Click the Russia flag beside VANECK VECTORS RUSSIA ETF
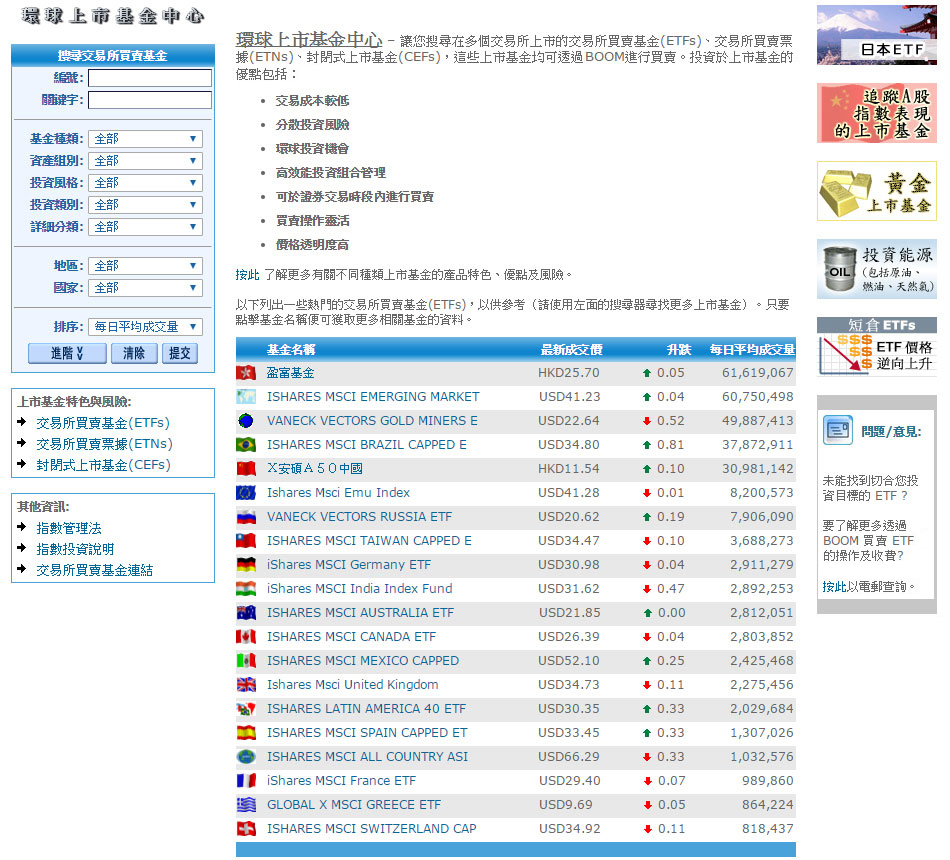950x860 pixels. coord(246,517)
